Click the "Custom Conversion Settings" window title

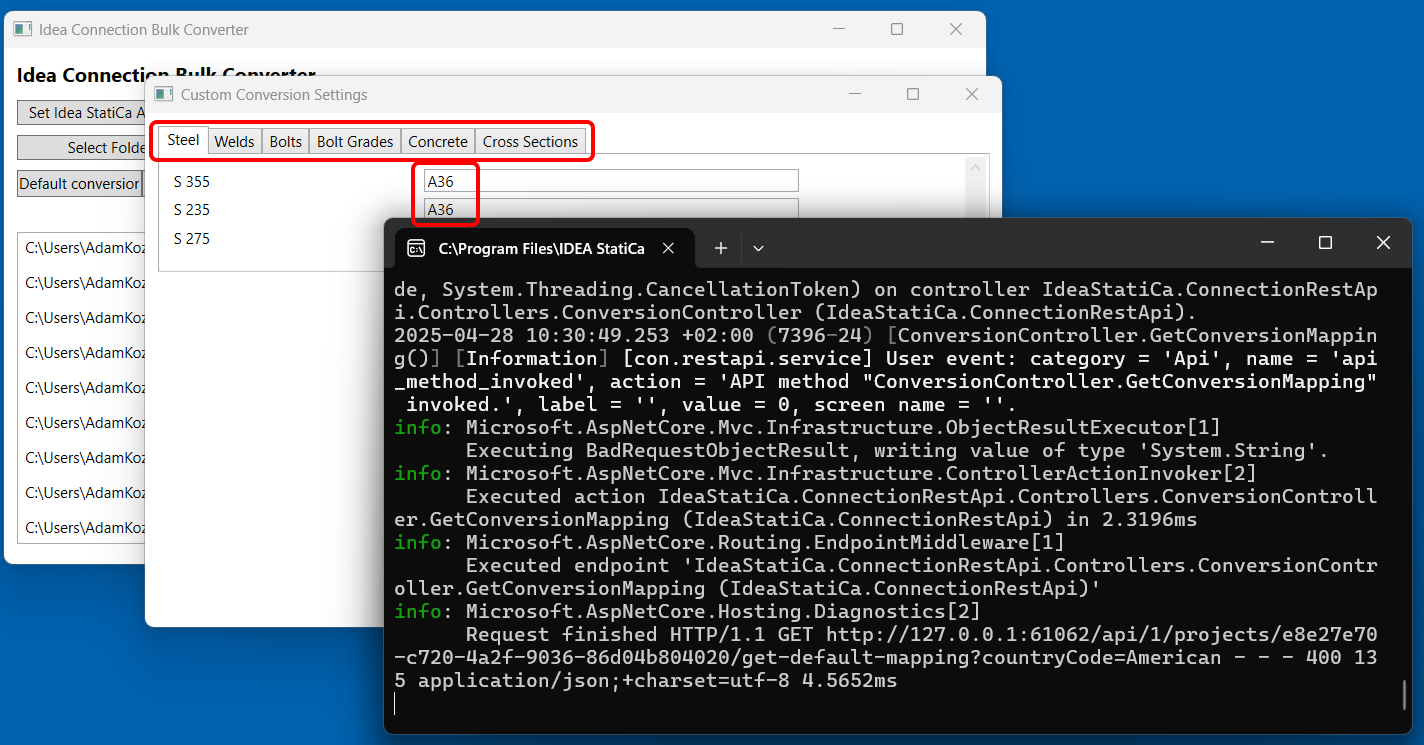point(274,95)
